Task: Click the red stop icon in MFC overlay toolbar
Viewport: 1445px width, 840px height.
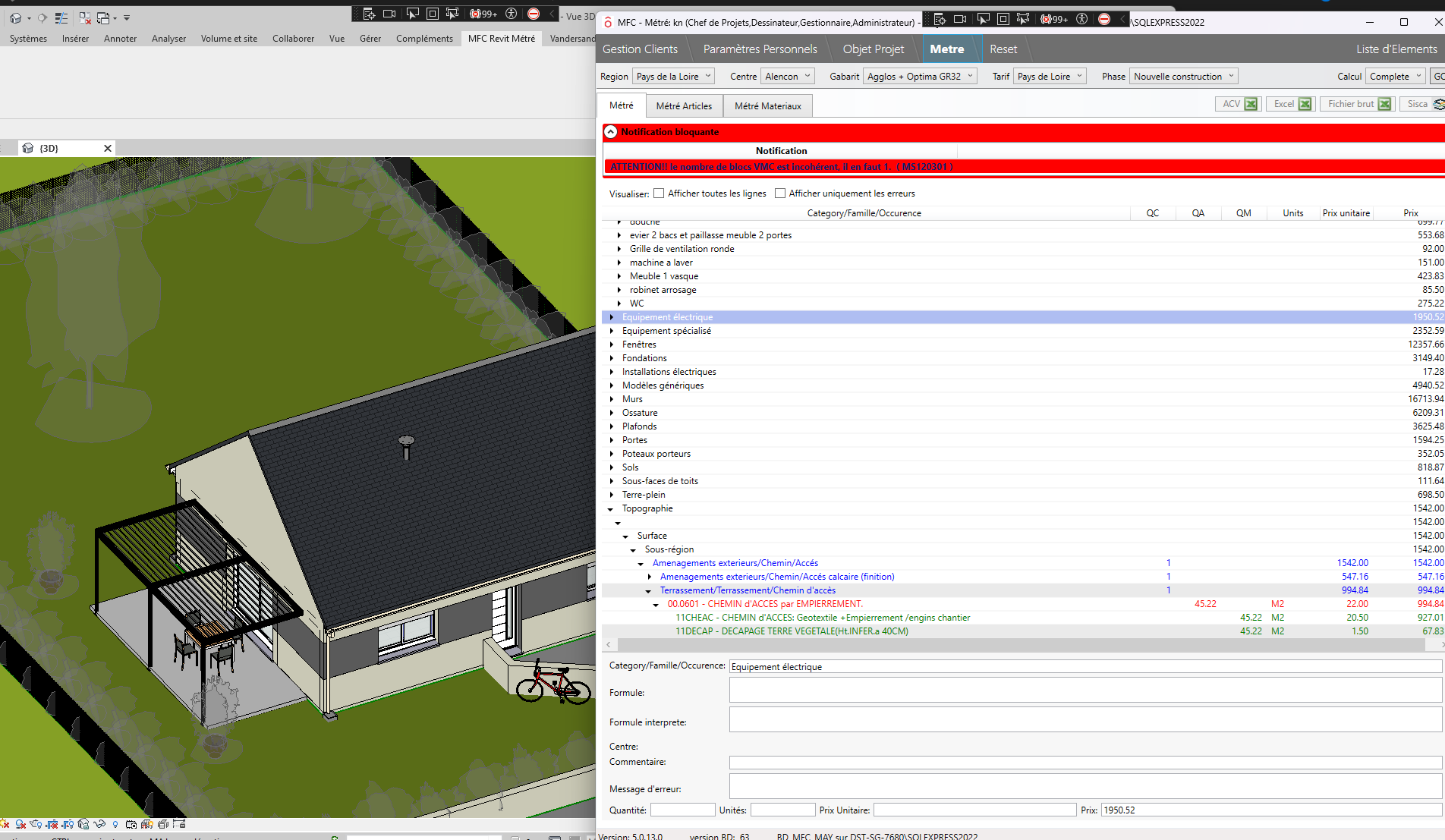Action: (1104, 20)
